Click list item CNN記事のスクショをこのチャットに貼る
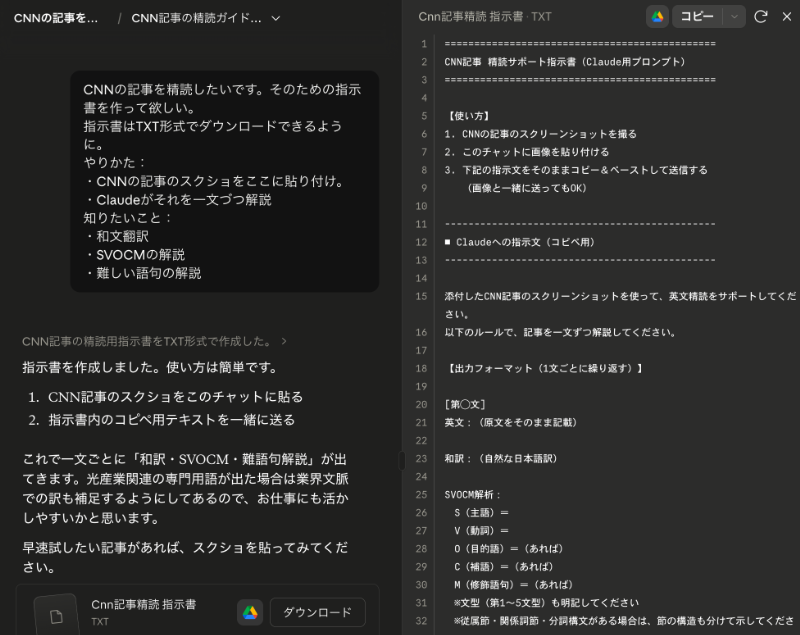 tap(176, 397)
